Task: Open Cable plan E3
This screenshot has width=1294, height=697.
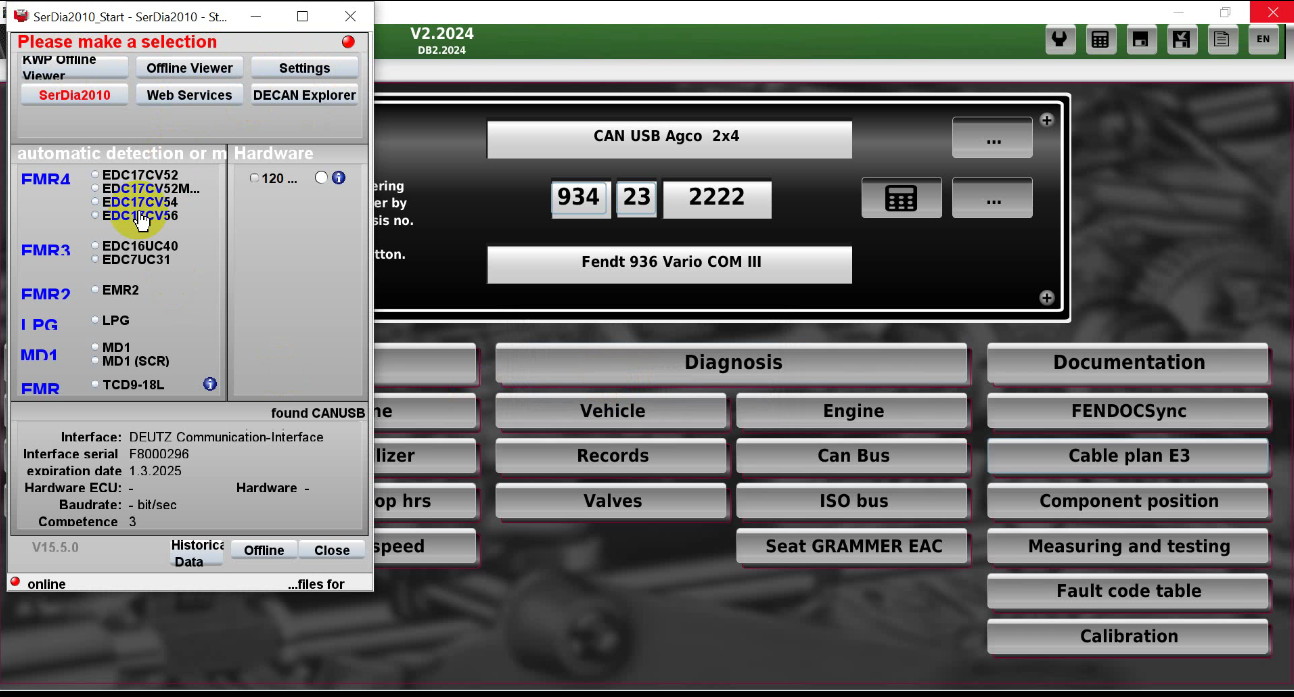Action: click(x=1128, y=456)
